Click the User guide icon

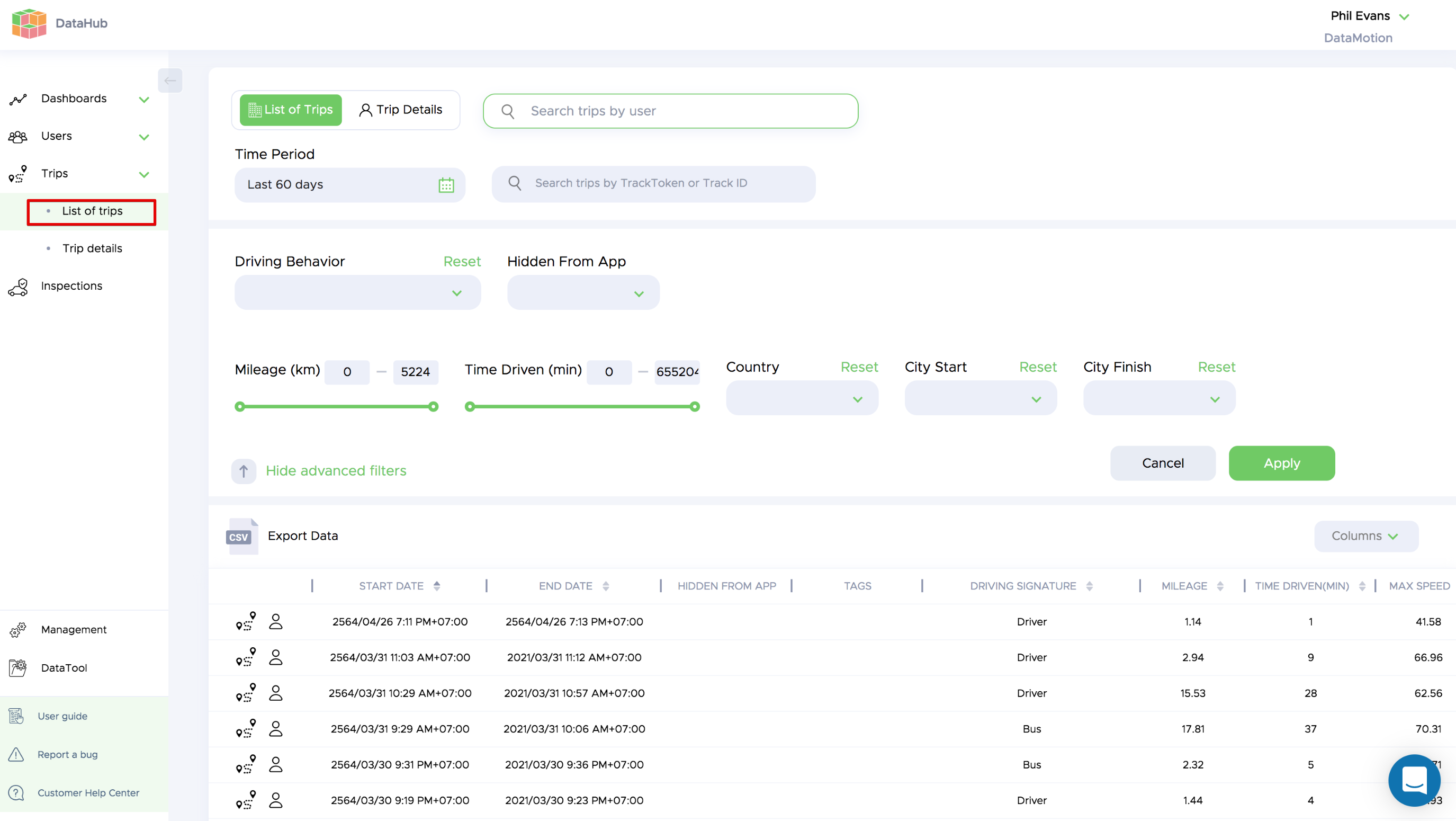(16, 717)
